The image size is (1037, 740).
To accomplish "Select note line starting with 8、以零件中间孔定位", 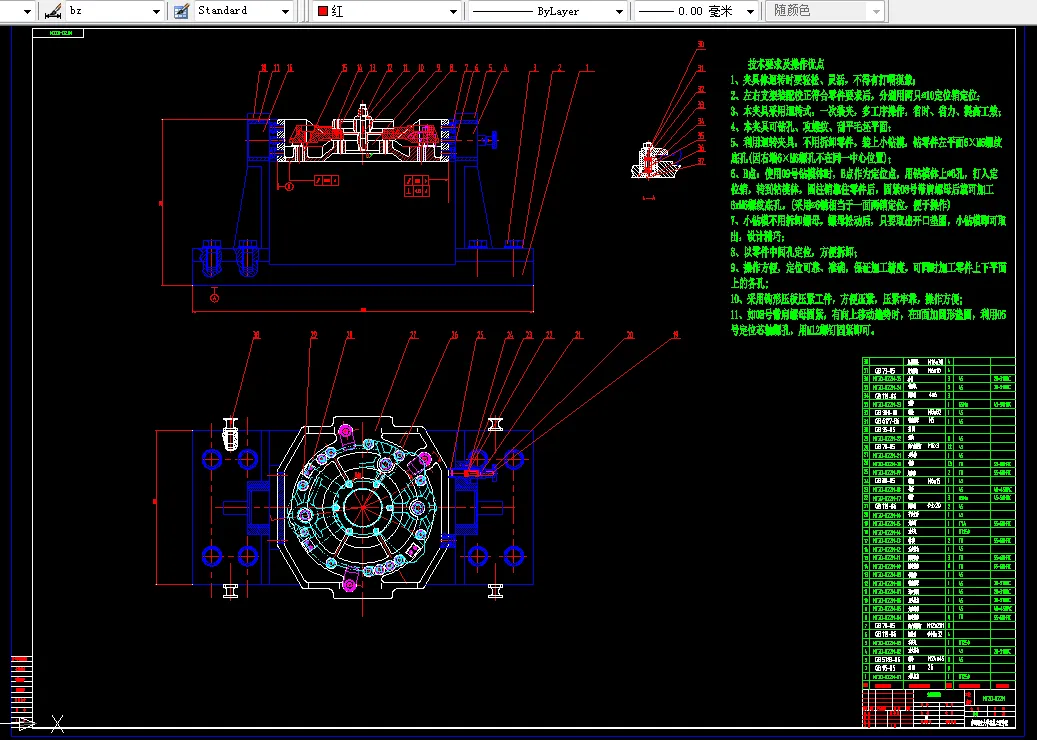I will point(794,252).
